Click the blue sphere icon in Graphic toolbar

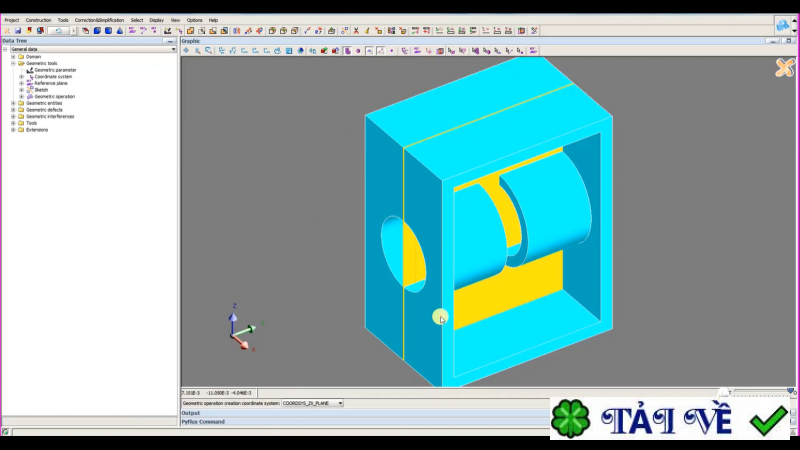tap(301, 51)
